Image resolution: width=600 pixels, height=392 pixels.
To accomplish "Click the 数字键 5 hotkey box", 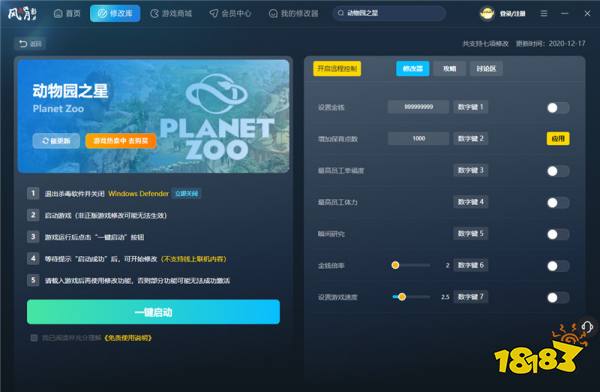I will click(x=471, y=234).
